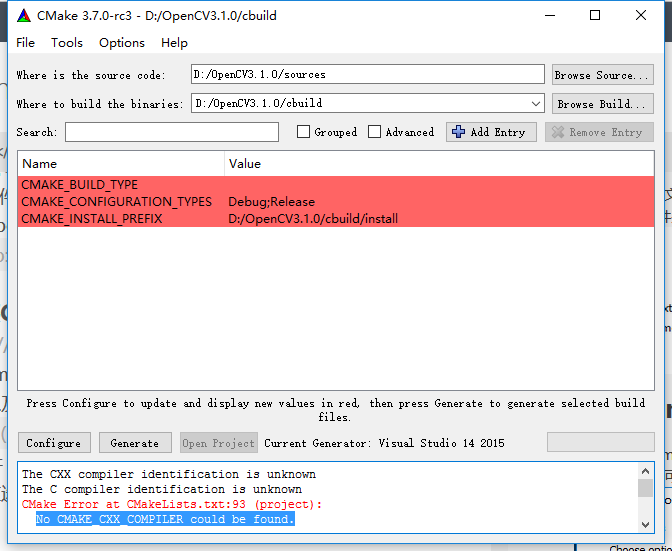672x551 pixels.
Task: Sort by the Value column header
Action: click(439, 164)
